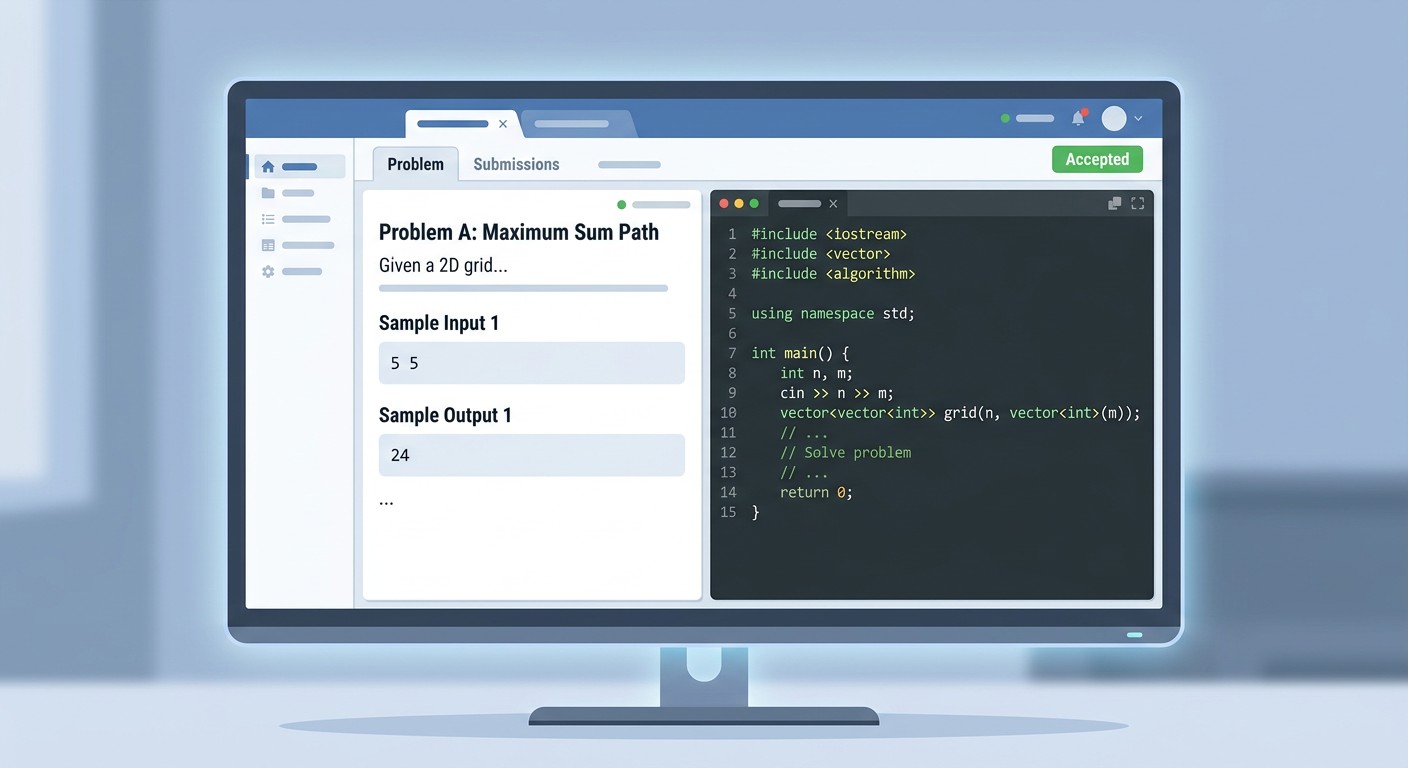The image size is (1408, 768).
Task: Click code line '#include <iostream>'
Action: tap(829, 234)
